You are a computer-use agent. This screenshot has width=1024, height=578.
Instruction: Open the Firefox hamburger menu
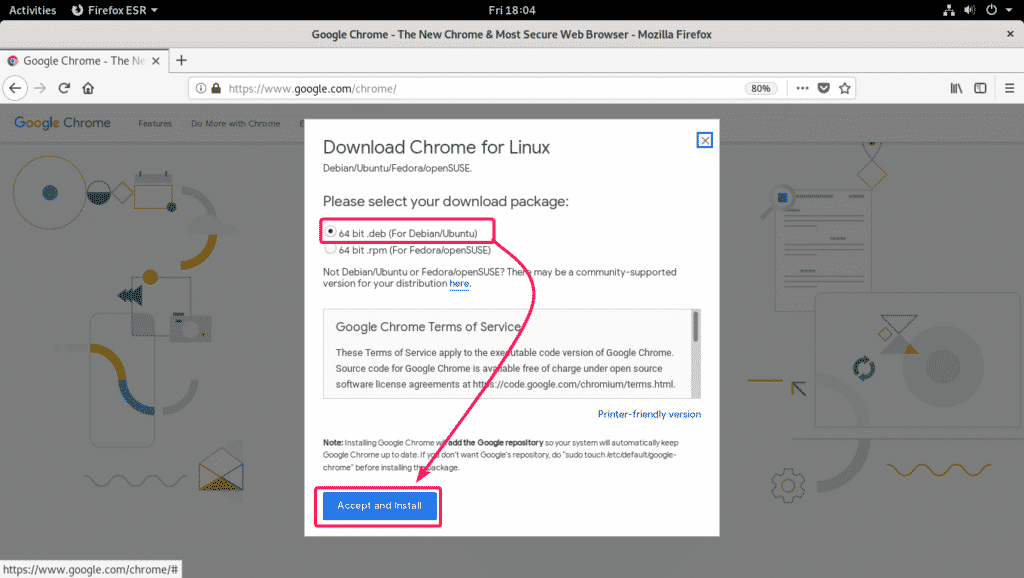tap(1007, 88)
